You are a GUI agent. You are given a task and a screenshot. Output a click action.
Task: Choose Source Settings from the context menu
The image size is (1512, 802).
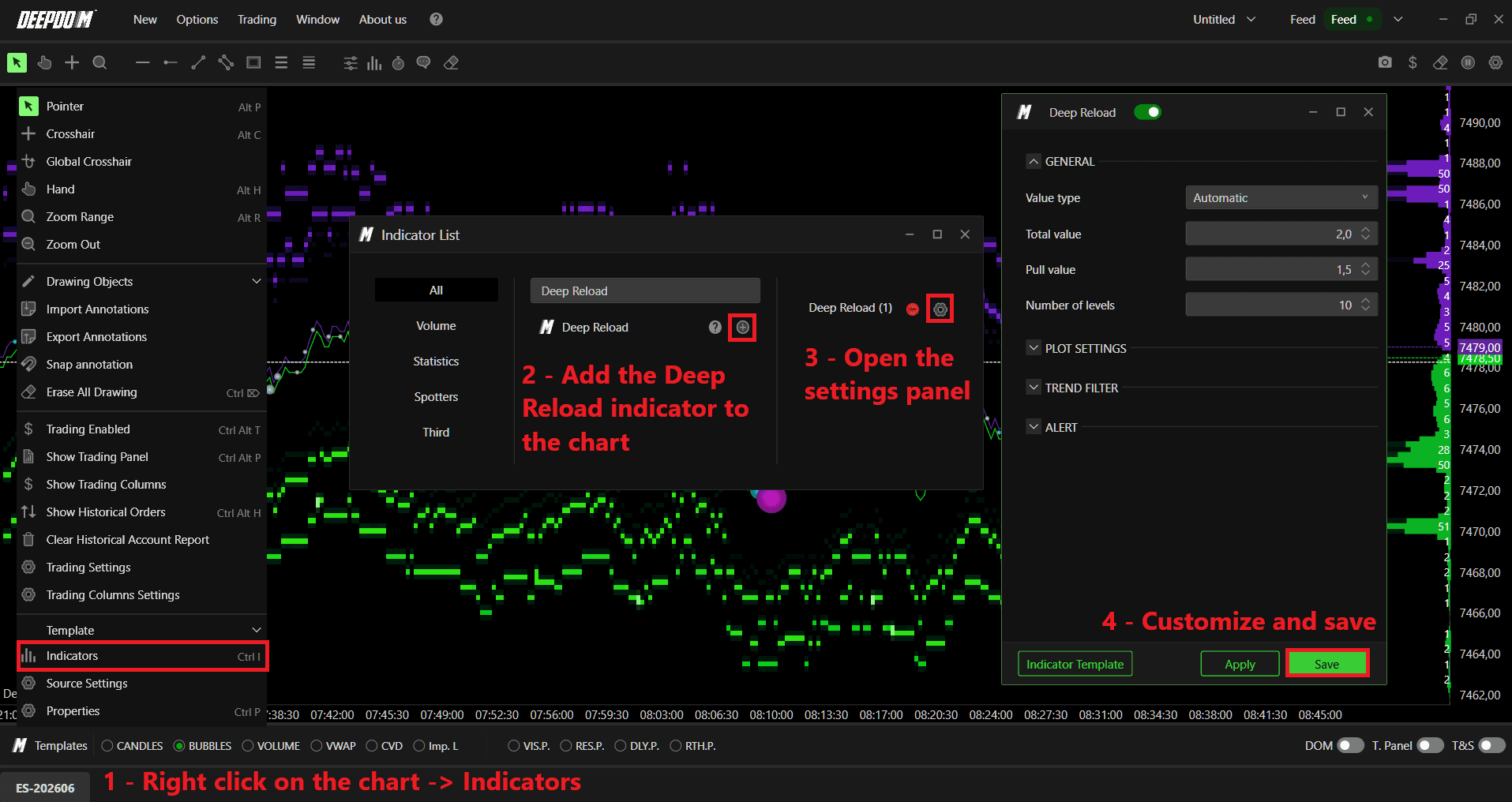(x=142, y=684)
